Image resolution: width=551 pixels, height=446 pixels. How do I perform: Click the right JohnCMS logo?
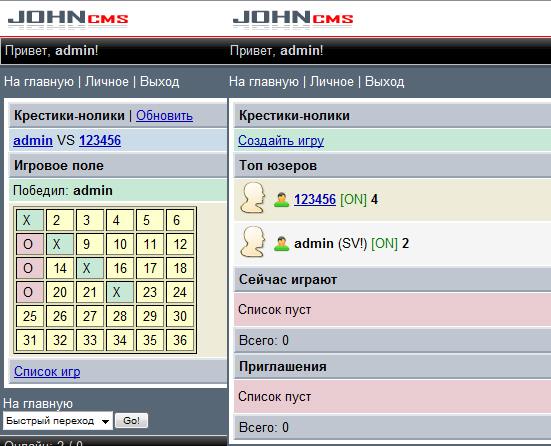click(x=293, y=19)
